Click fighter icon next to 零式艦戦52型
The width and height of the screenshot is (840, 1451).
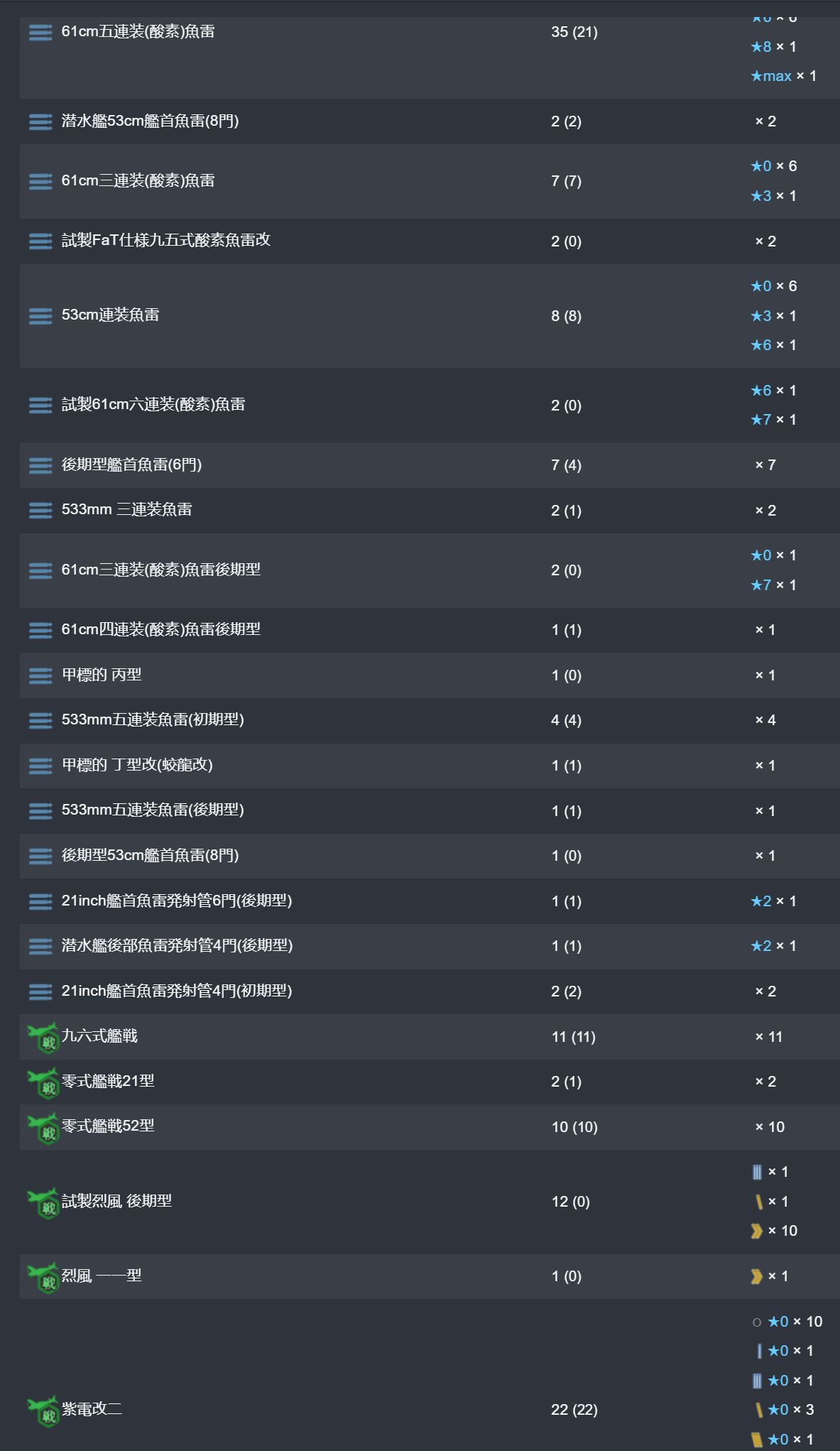coord(43,1128)
